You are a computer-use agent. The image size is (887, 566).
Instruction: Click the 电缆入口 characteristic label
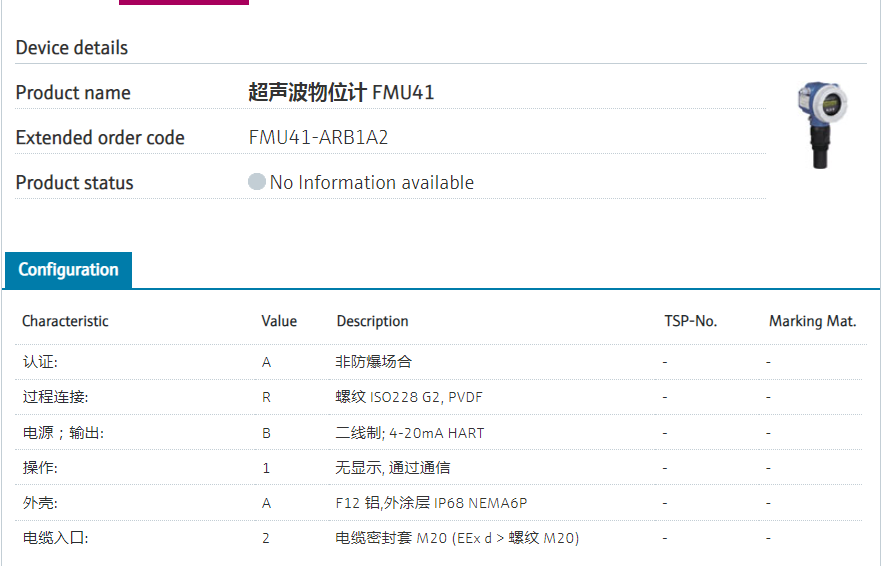[x=55, y=538]
